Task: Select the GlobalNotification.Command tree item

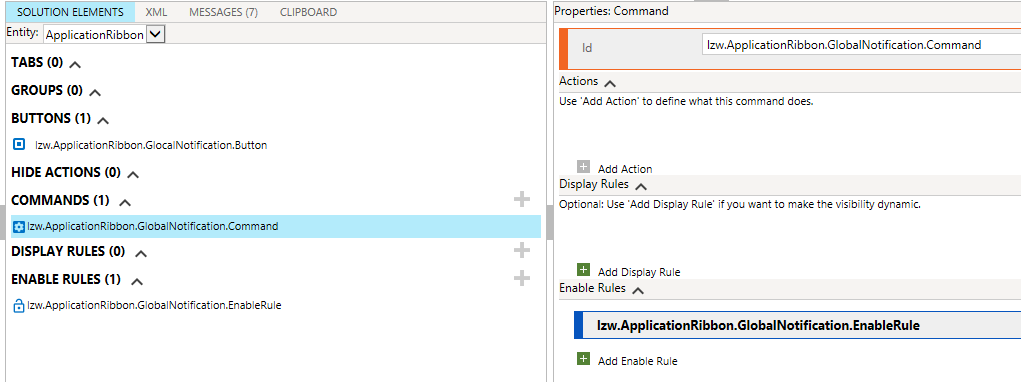Action: pos(276,226)
